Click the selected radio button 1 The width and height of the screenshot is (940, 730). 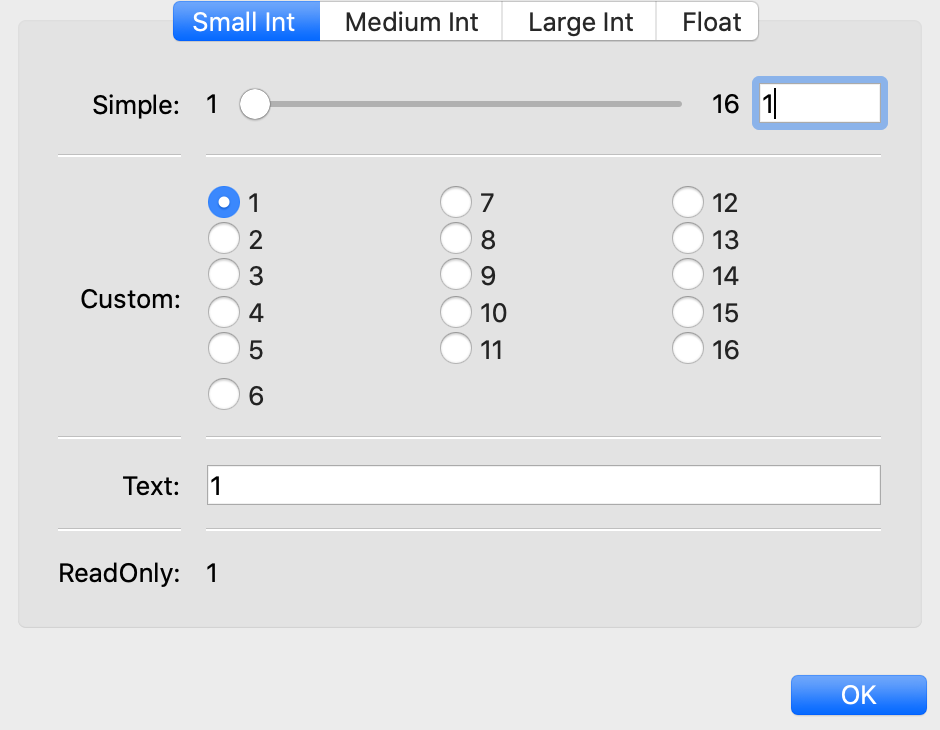pyautogui.click(x=224, y=203)
